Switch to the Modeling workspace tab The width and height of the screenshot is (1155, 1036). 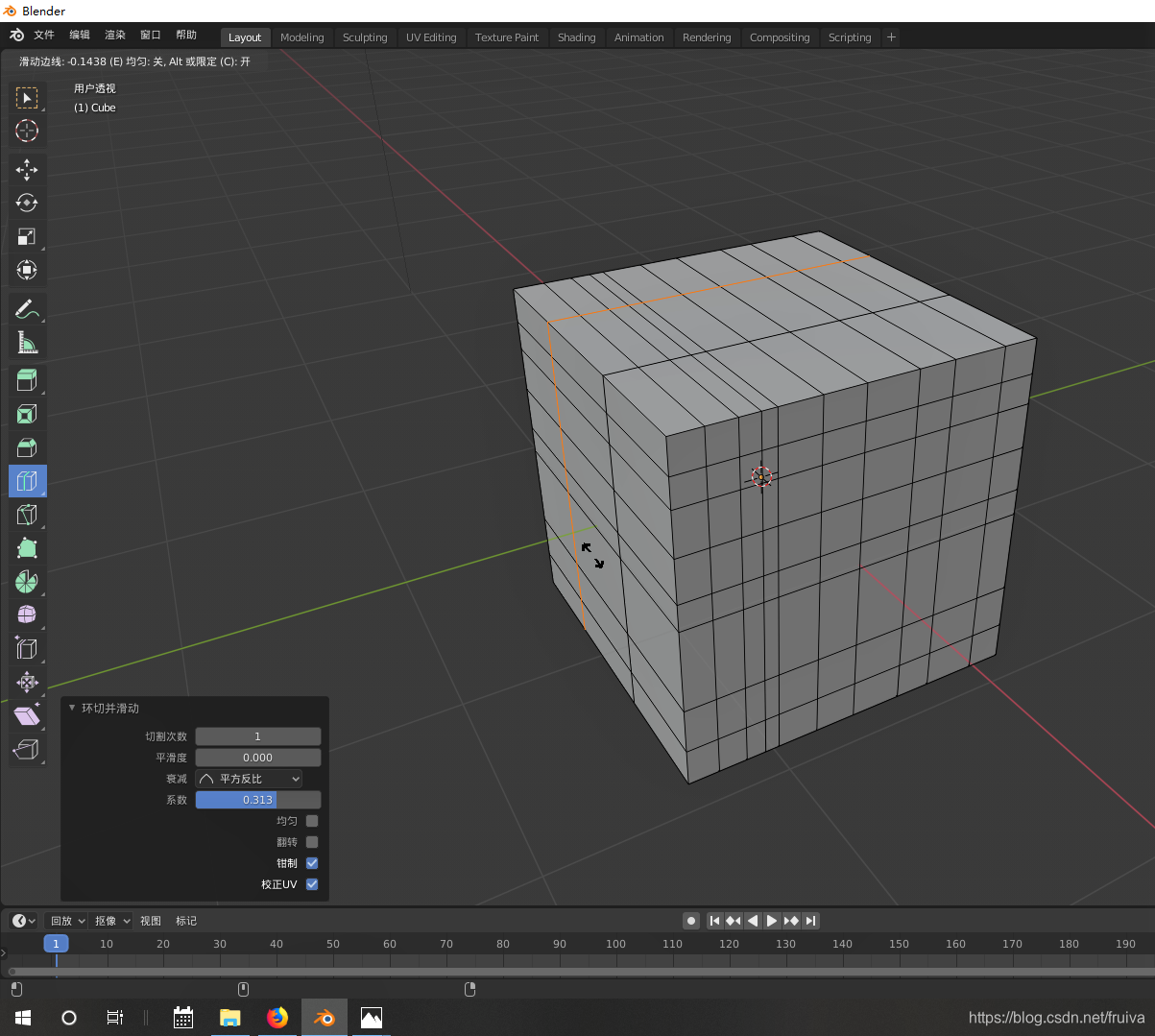pos(302,37)
